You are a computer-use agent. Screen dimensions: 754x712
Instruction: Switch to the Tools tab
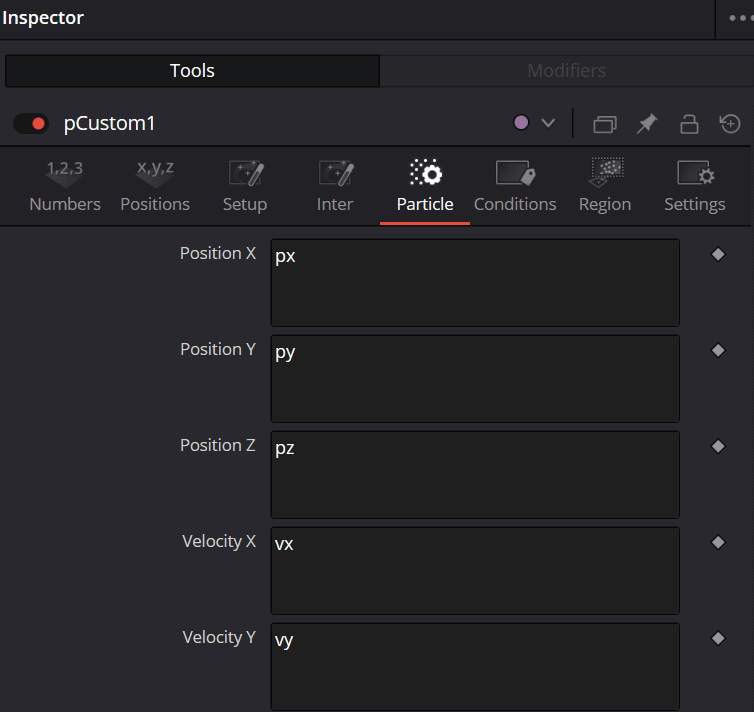tap(192, 71)
